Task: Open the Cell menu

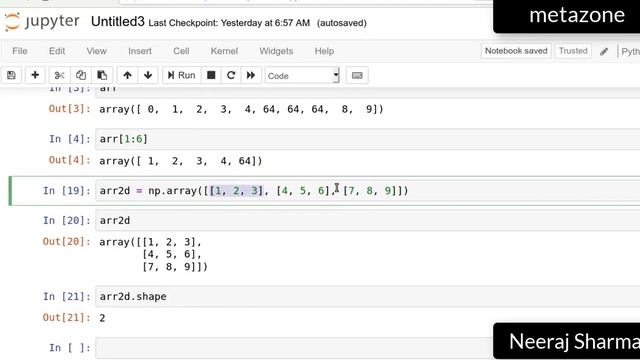Action: (181, 51)
